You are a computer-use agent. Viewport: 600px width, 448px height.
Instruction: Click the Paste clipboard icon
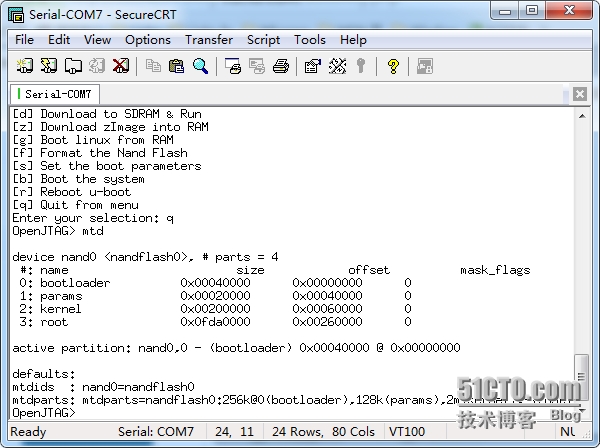[176, 66]
